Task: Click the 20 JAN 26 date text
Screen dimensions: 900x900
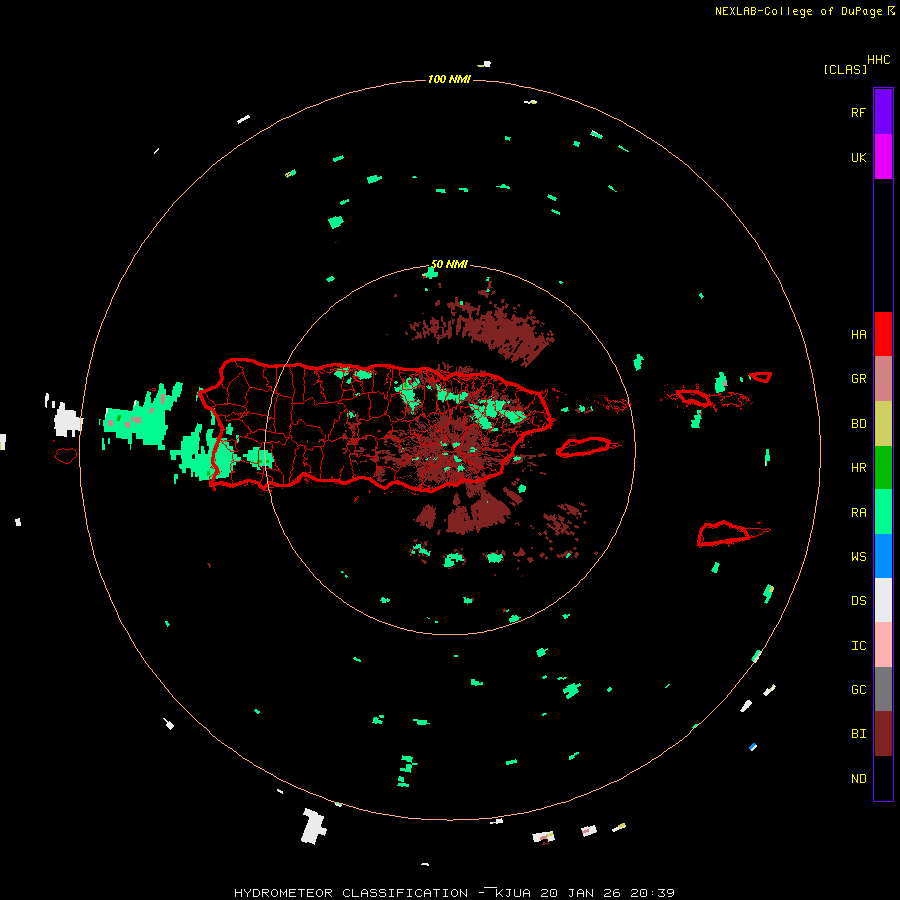Action: (581, 893)
